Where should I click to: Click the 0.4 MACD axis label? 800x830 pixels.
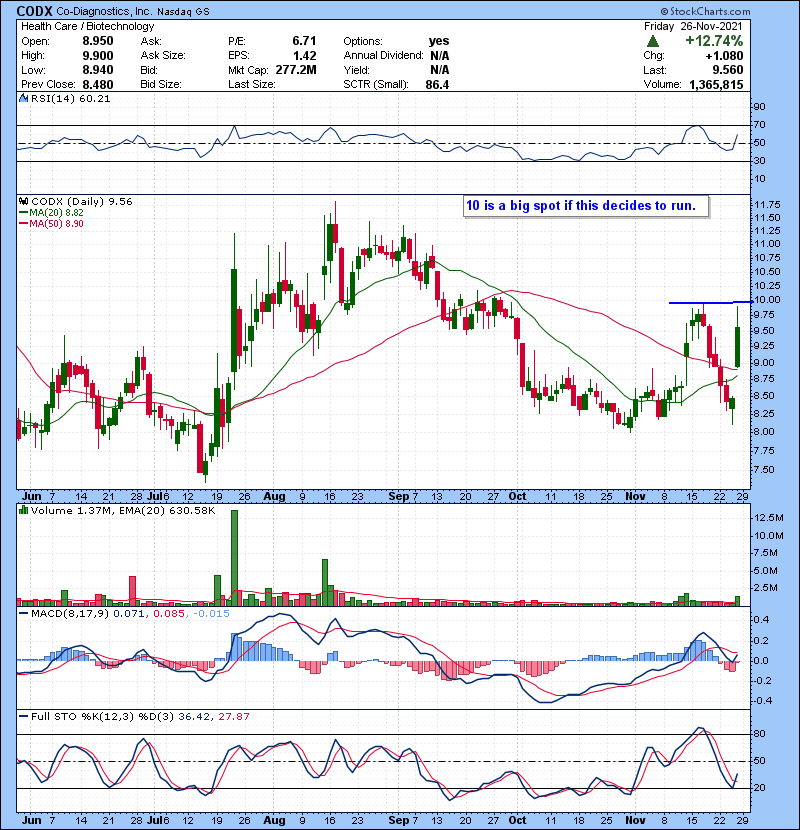point(761,619)
